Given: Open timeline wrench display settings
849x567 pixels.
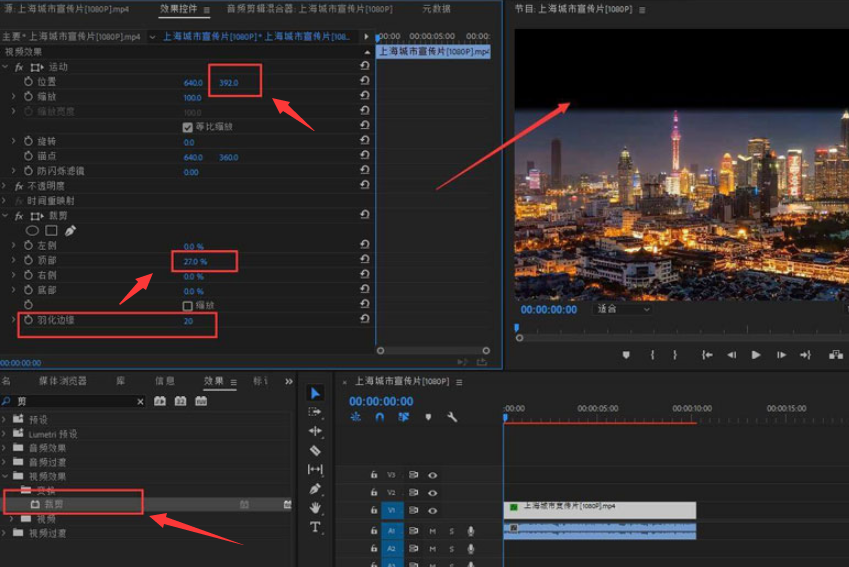Looking at the screenshot, I should pyautogui.click(x=452, y=417).
